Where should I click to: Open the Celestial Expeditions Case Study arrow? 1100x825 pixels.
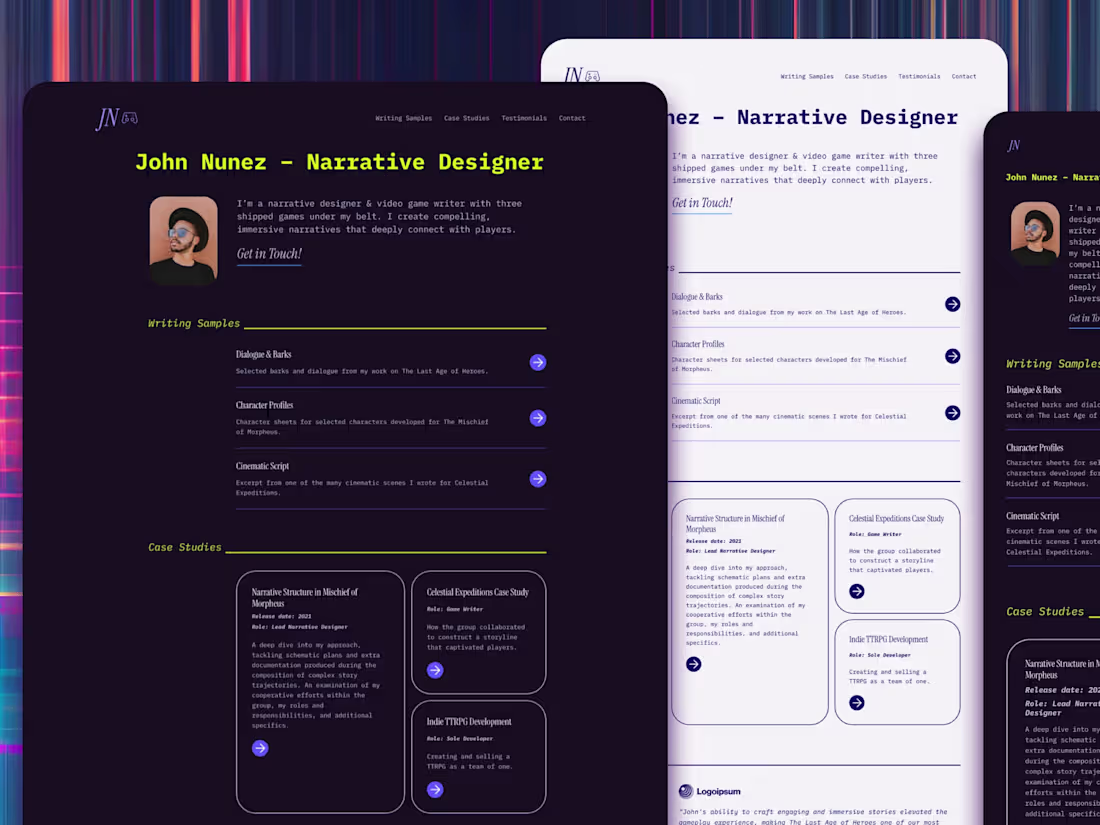coord(434,670)
